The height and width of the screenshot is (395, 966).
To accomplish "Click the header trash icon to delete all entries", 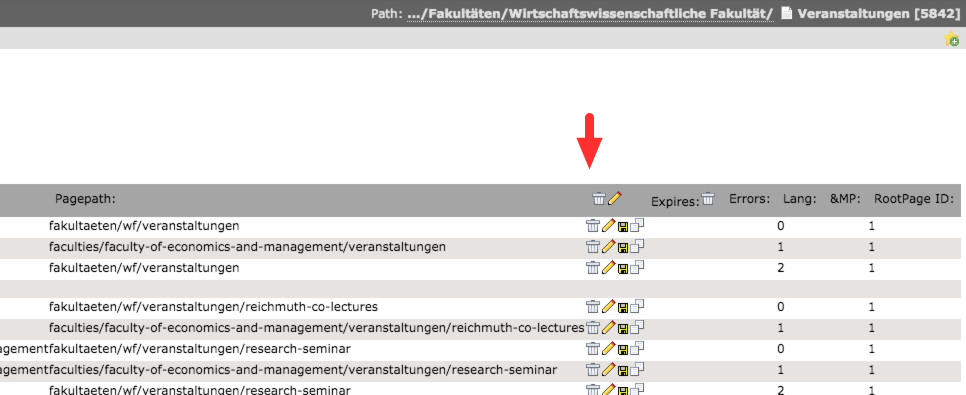I will [599, 198].
